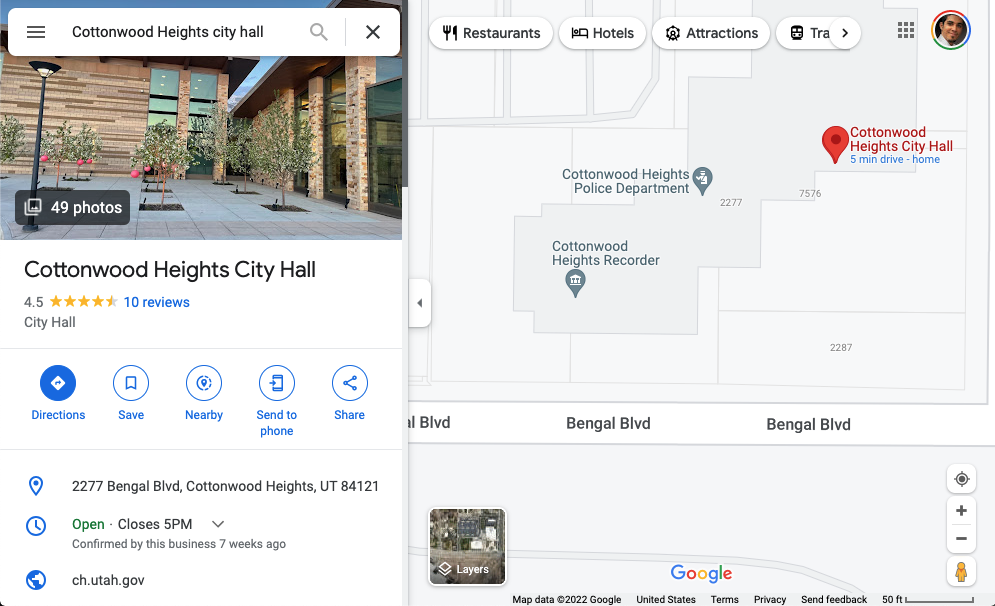Click Send to phone icon

(x=277, y=383)
